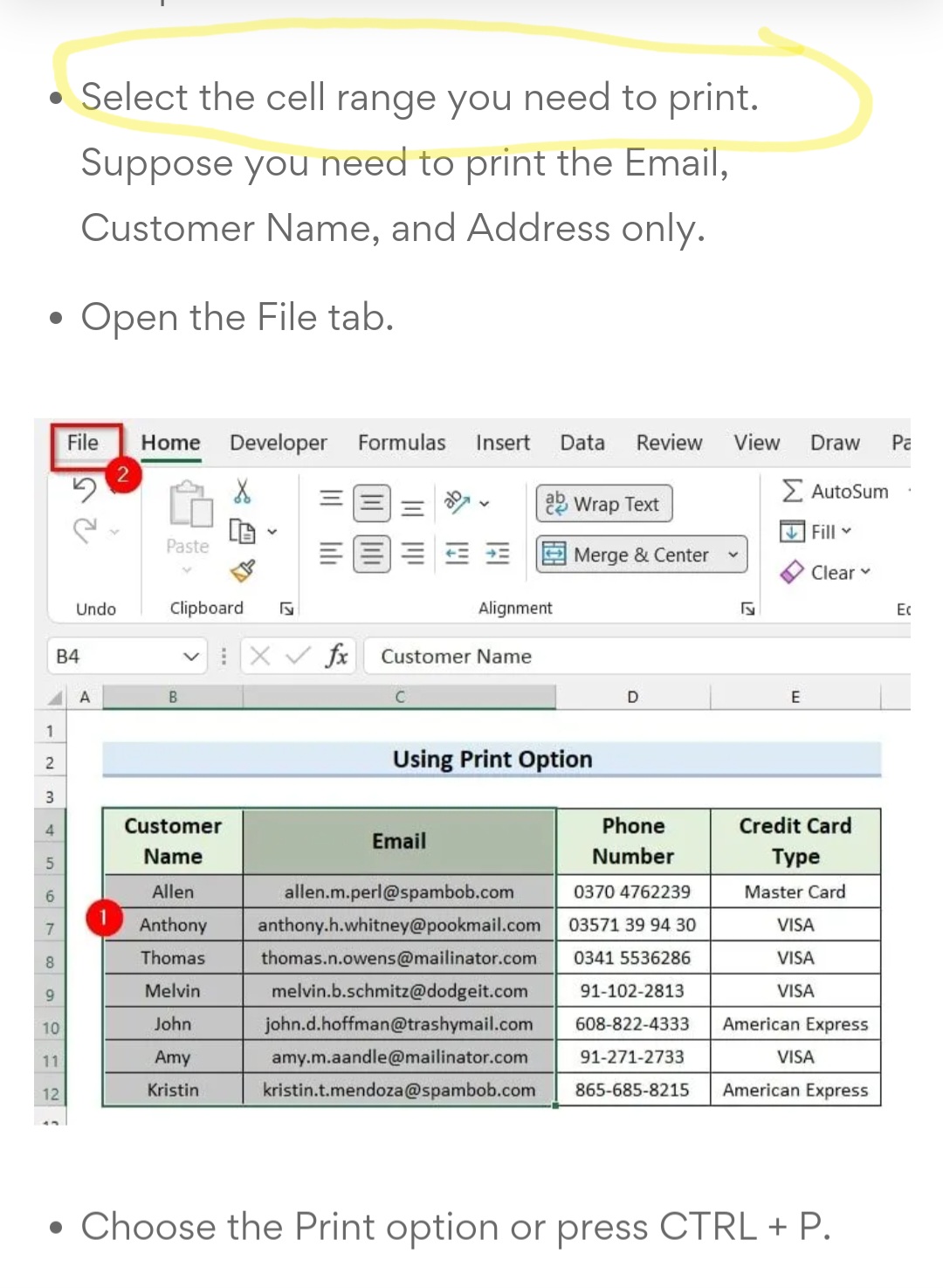Click the Increase Indent icon
This screenshot has width=943, height=1288.
[498, 554]
